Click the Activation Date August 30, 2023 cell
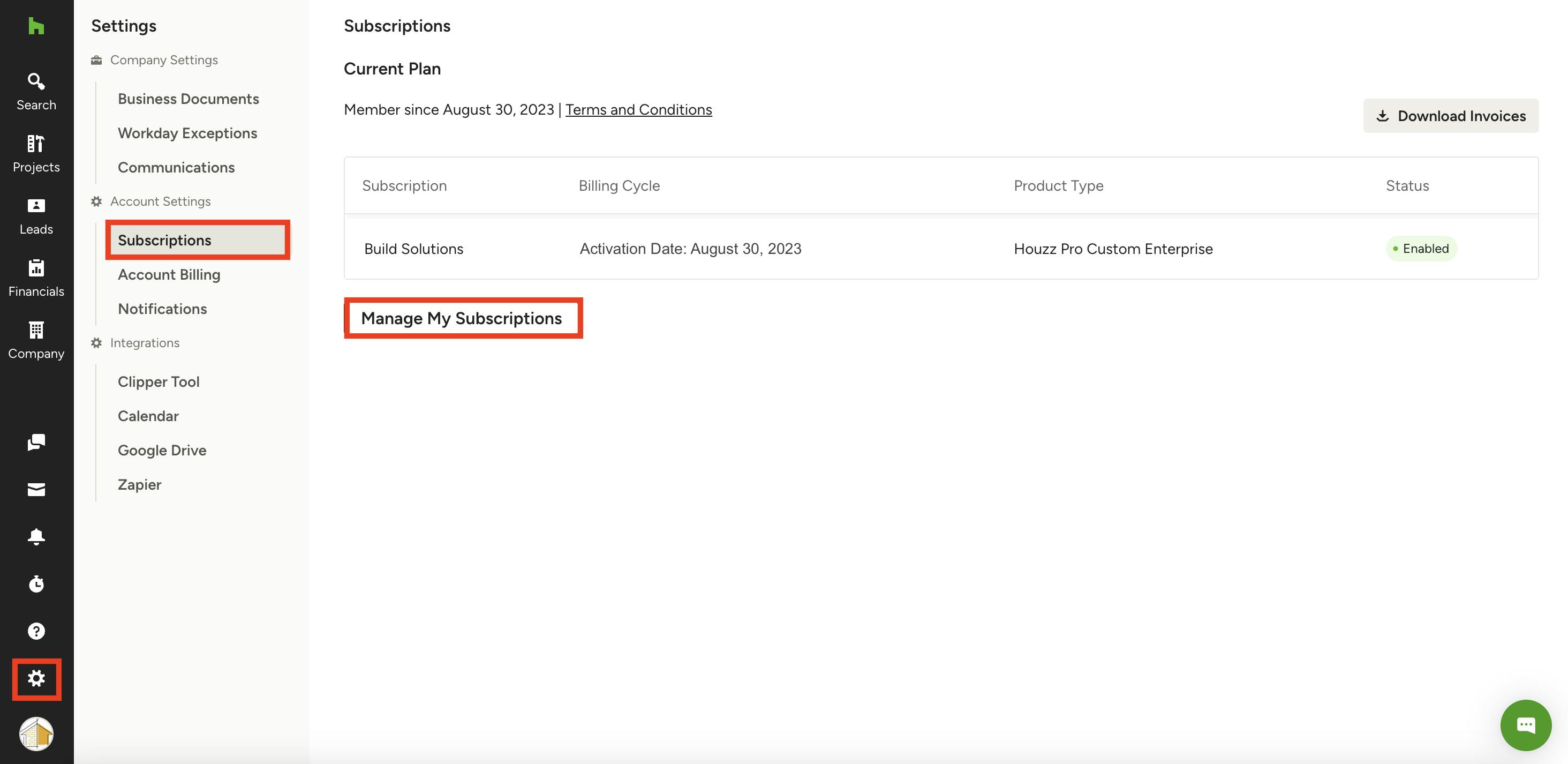 690,249
